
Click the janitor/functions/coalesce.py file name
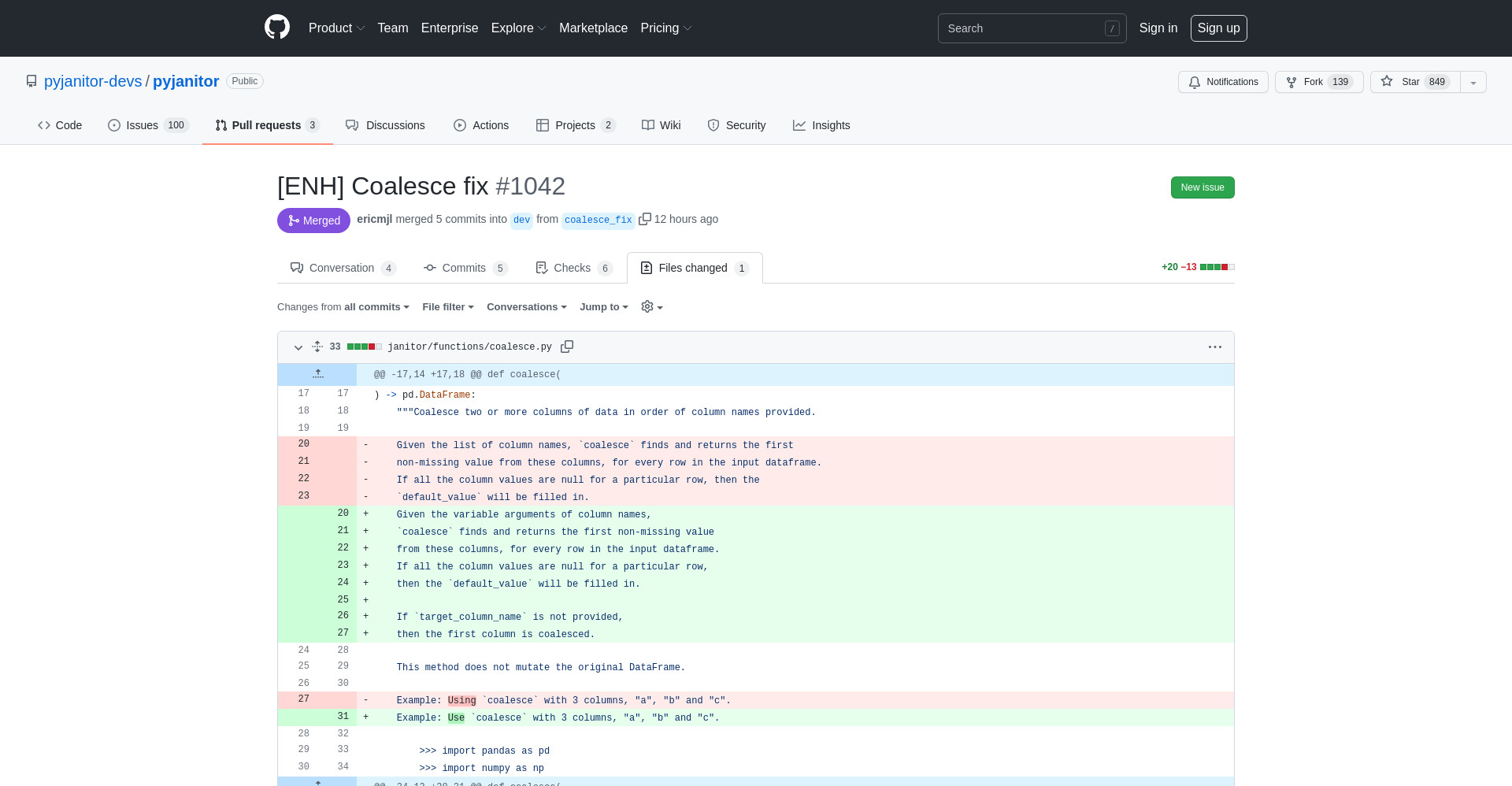[469, 347]
